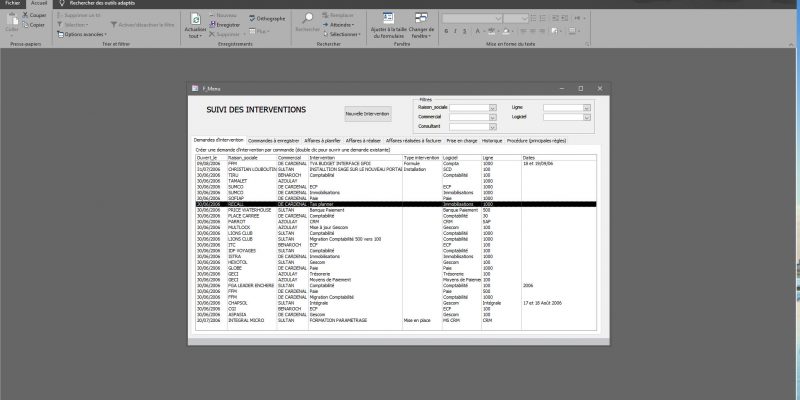Click the lightbulb search icon
The height and width of the screenshot is (400, 800).
(x=62, y=3)
